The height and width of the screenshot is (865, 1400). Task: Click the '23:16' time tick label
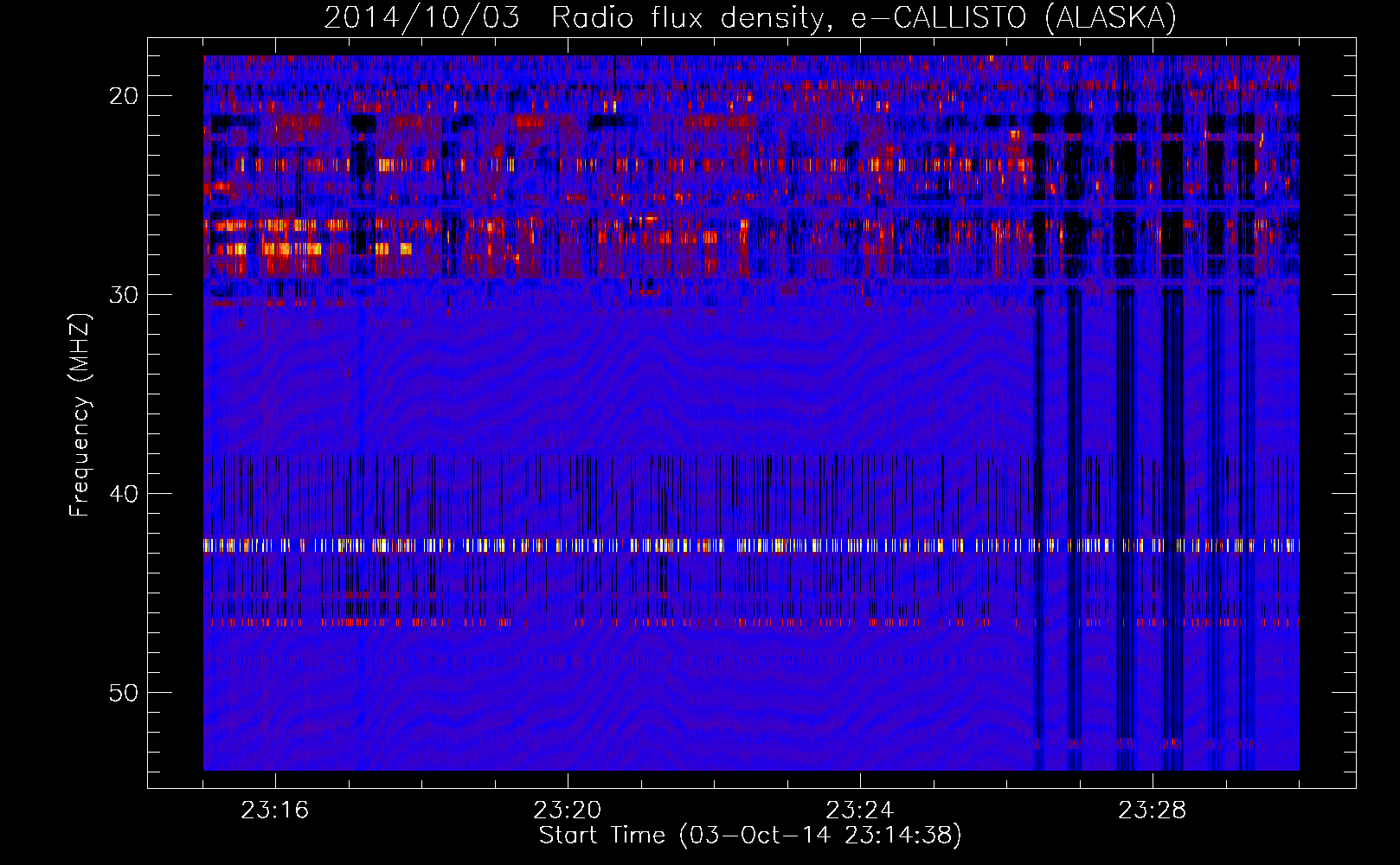pos(274,811)
